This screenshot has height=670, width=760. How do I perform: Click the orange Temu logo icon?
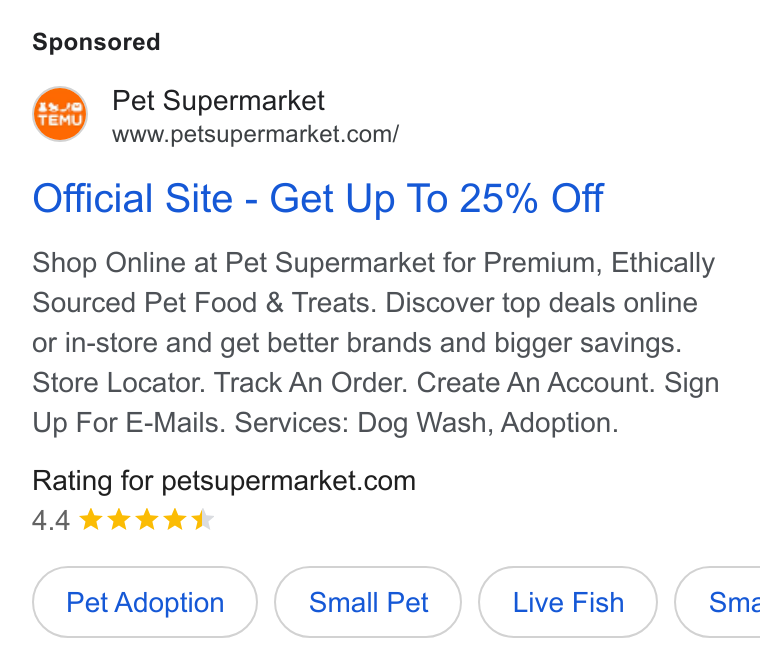click(60, 114)
